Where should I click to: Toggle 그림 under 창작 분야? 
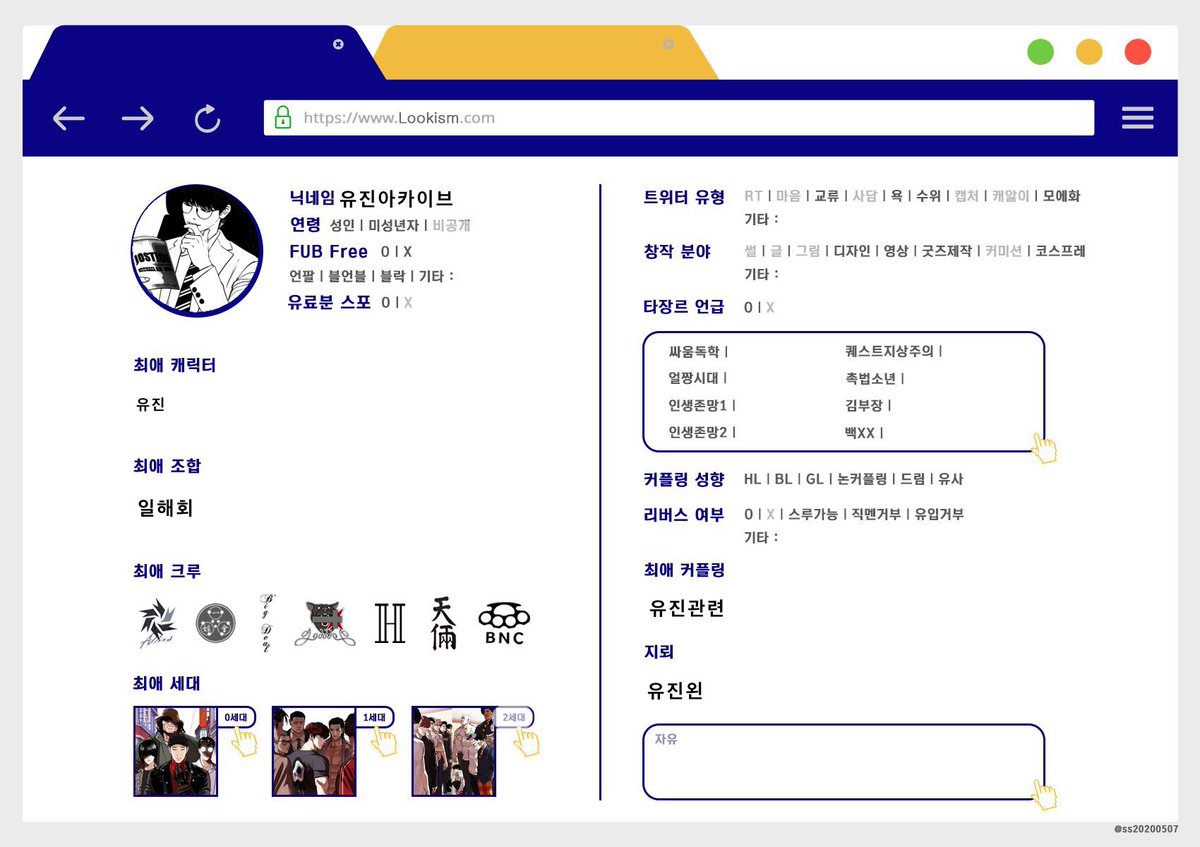pyautogui.click(x=808, y=251)
